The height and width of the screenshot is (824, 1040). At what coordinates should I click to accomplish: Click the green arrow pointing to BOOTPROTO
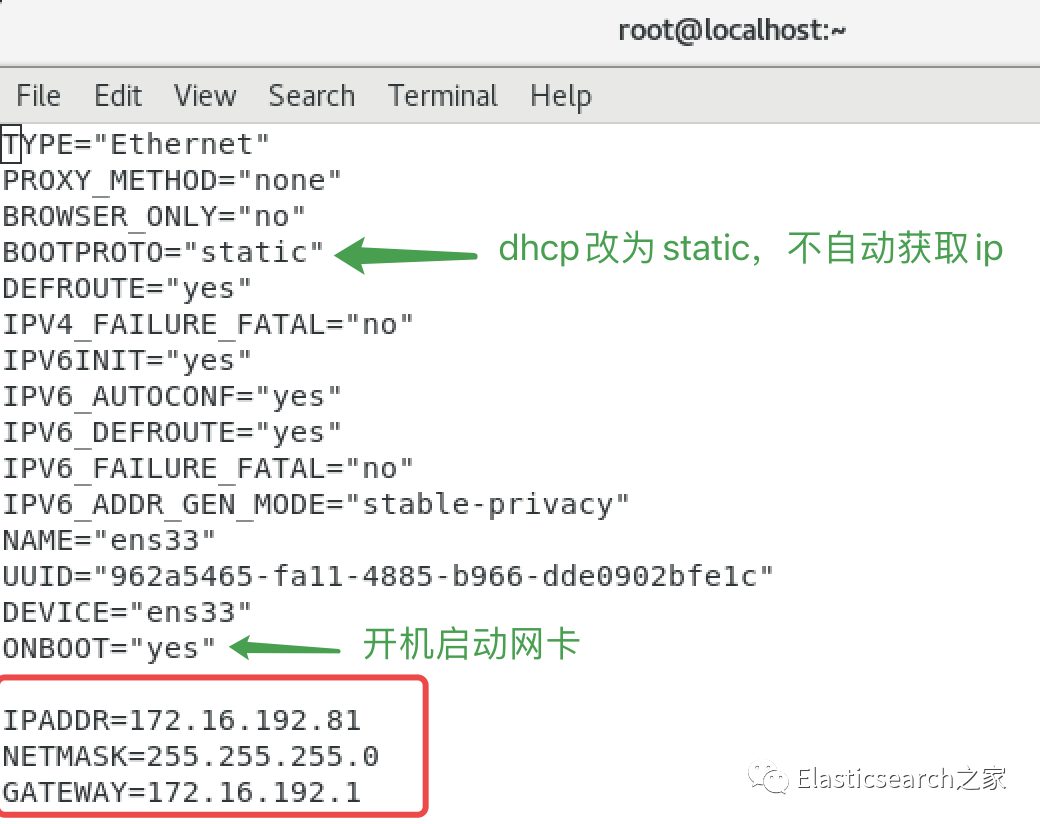(x=406, y=255)
